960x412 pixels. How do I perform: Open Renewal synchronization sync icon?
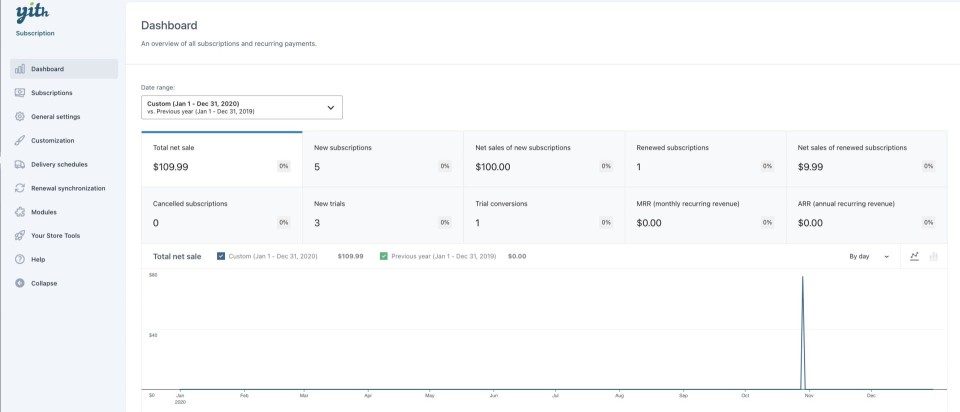[20, 188]
